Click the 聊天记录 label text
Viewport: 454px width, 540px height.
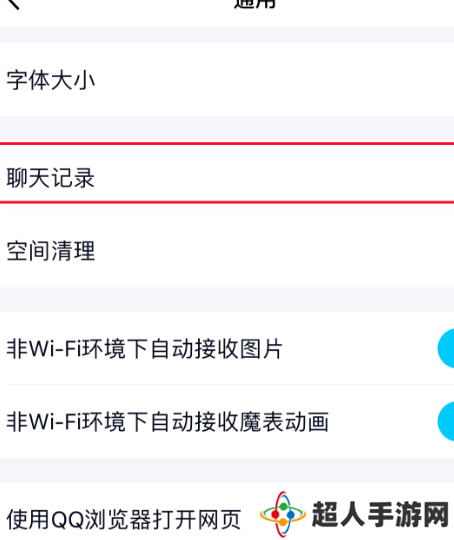pyautogui.click(x=51, y=178)
